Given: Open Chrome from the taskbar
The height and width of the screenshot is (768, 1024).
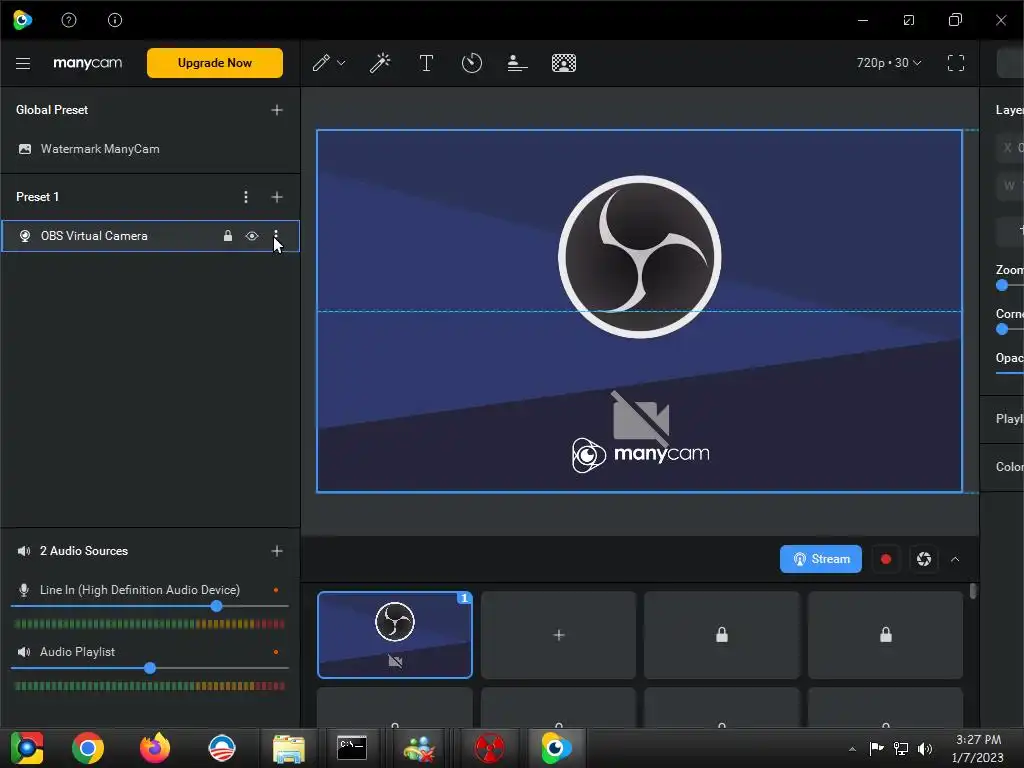Looking at the screenshot, I should coord(88,748).
